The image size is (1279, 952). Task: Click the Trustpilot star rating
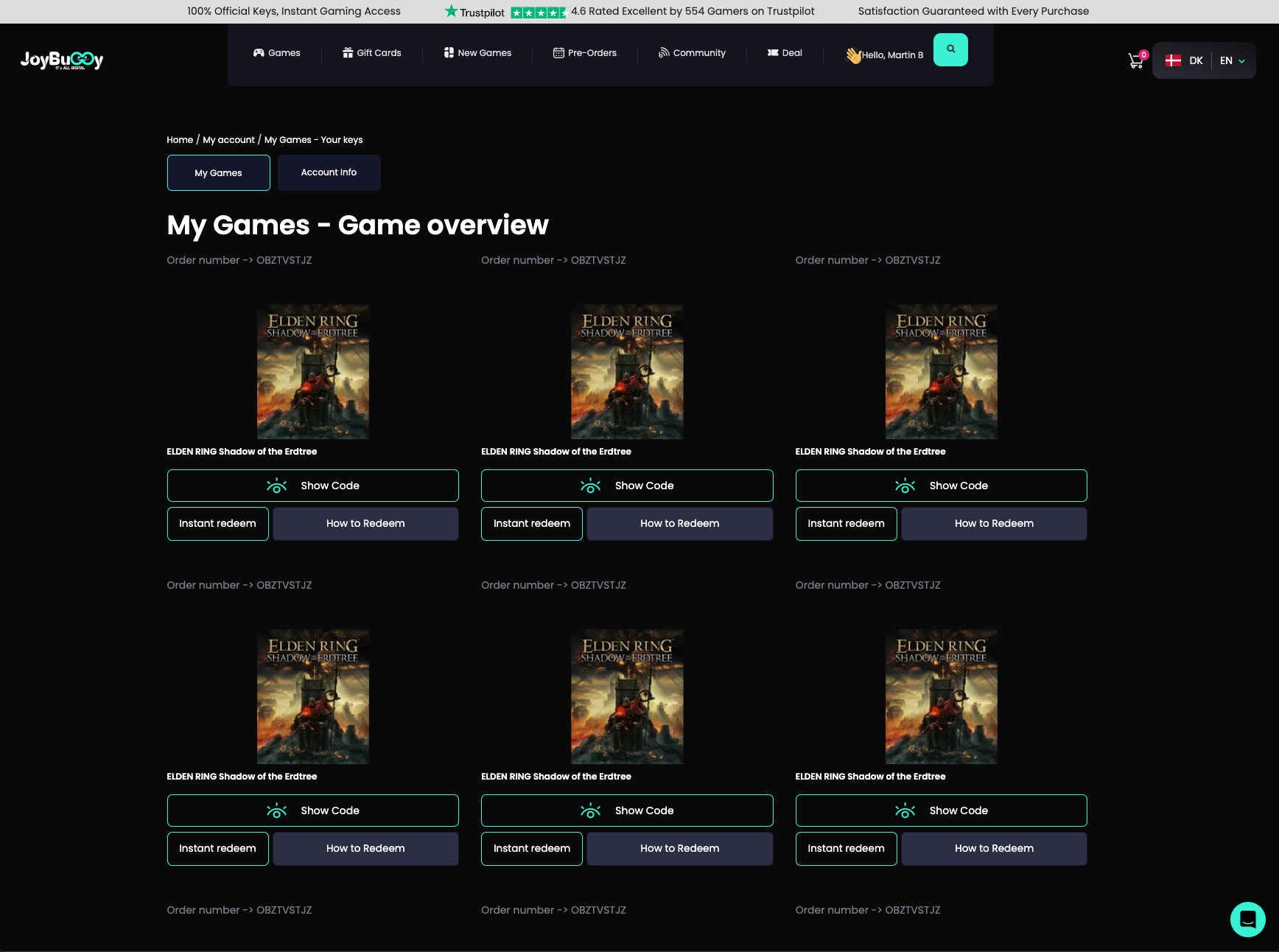(538, 12)
